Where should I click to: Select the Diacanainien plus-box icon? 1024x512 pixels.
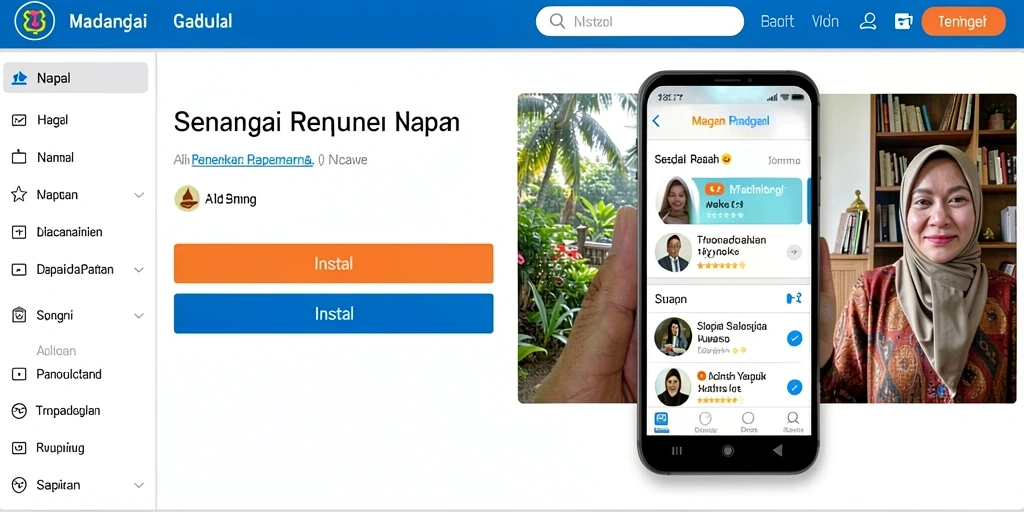[x=19, y=232]
